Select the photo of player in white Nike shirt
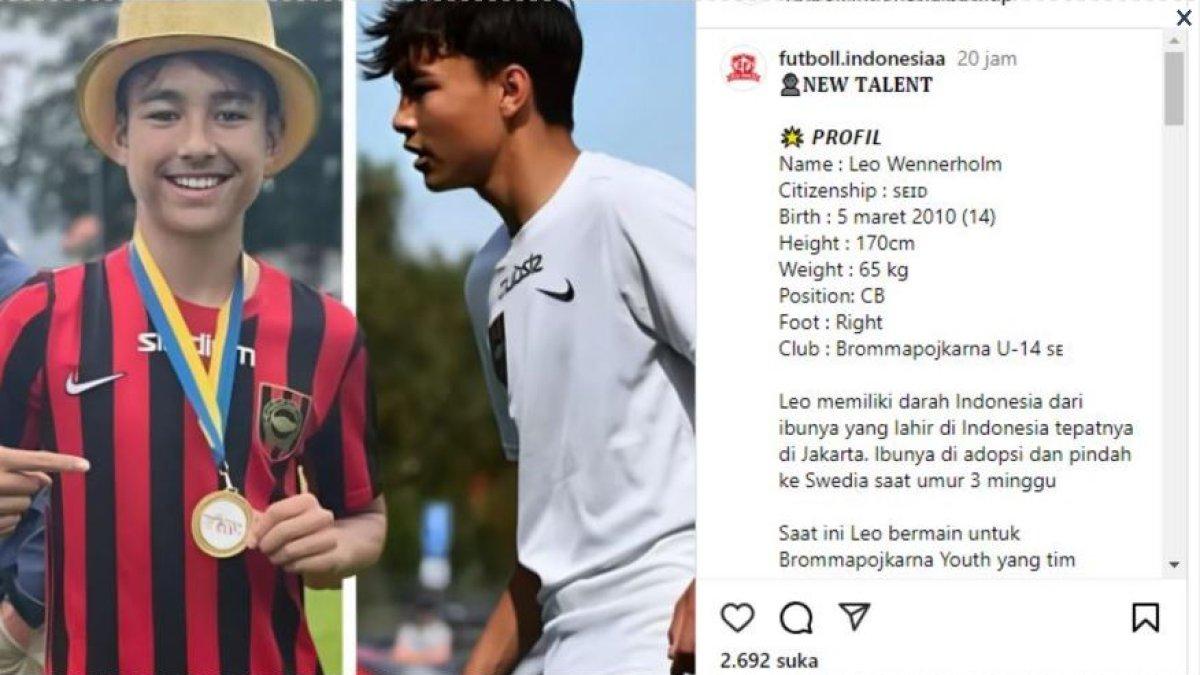Viewport: 1200px width, 675px height. click(526, 337)
